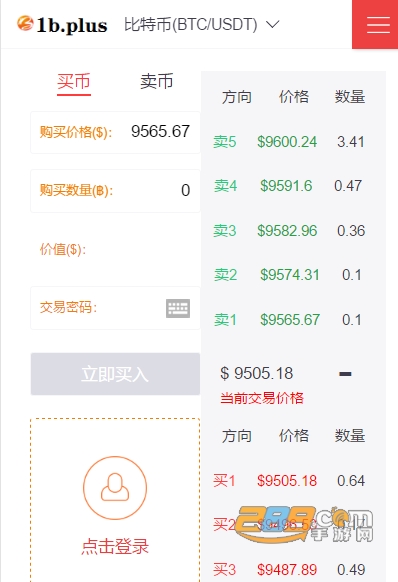Click the 立即买入 button

pos(115,374)
